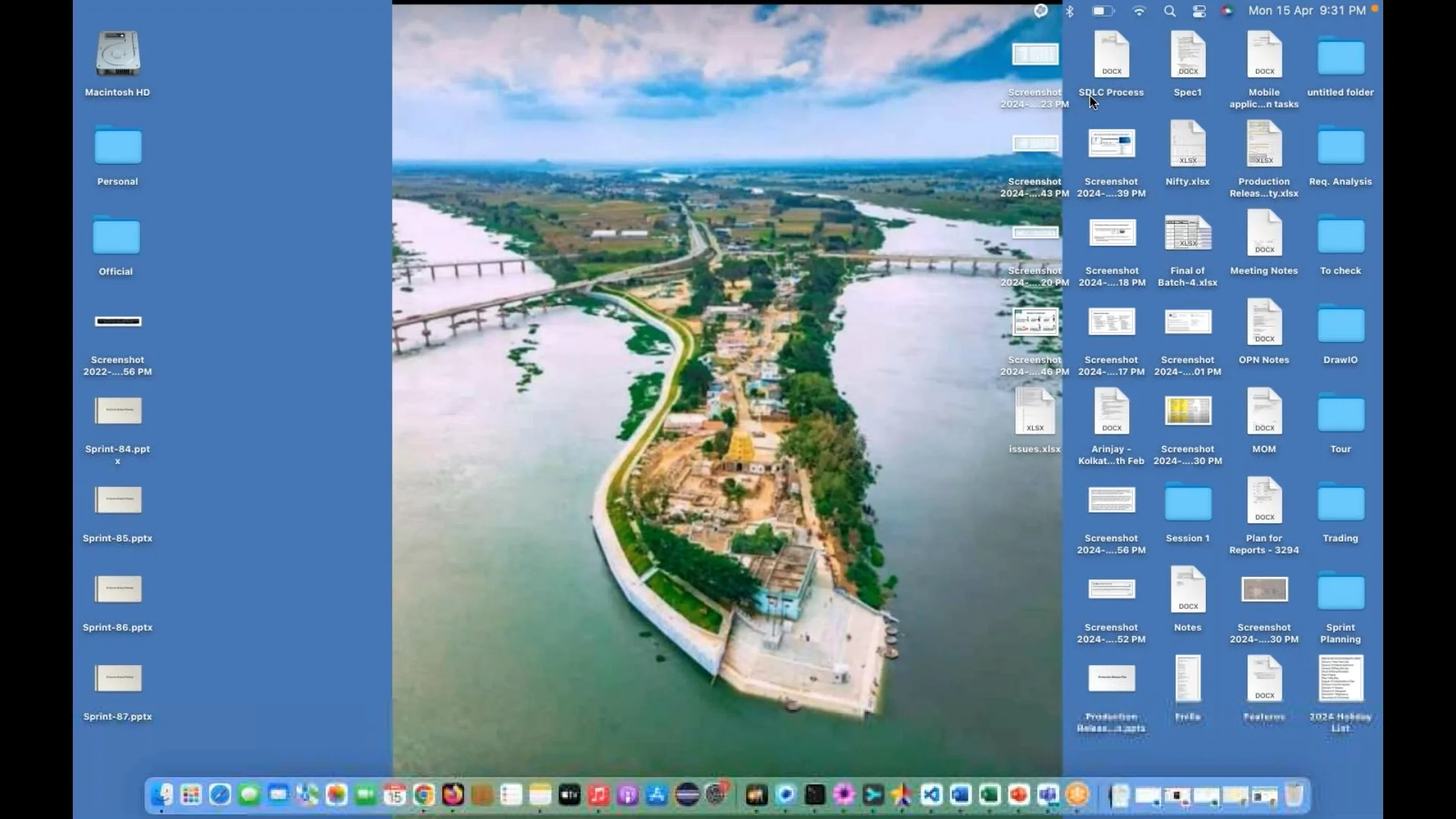The width and height of the screenshot is (1456, 819).
Task: Open Google Chrome from the Dock
Action: click(x=423, y=795)
